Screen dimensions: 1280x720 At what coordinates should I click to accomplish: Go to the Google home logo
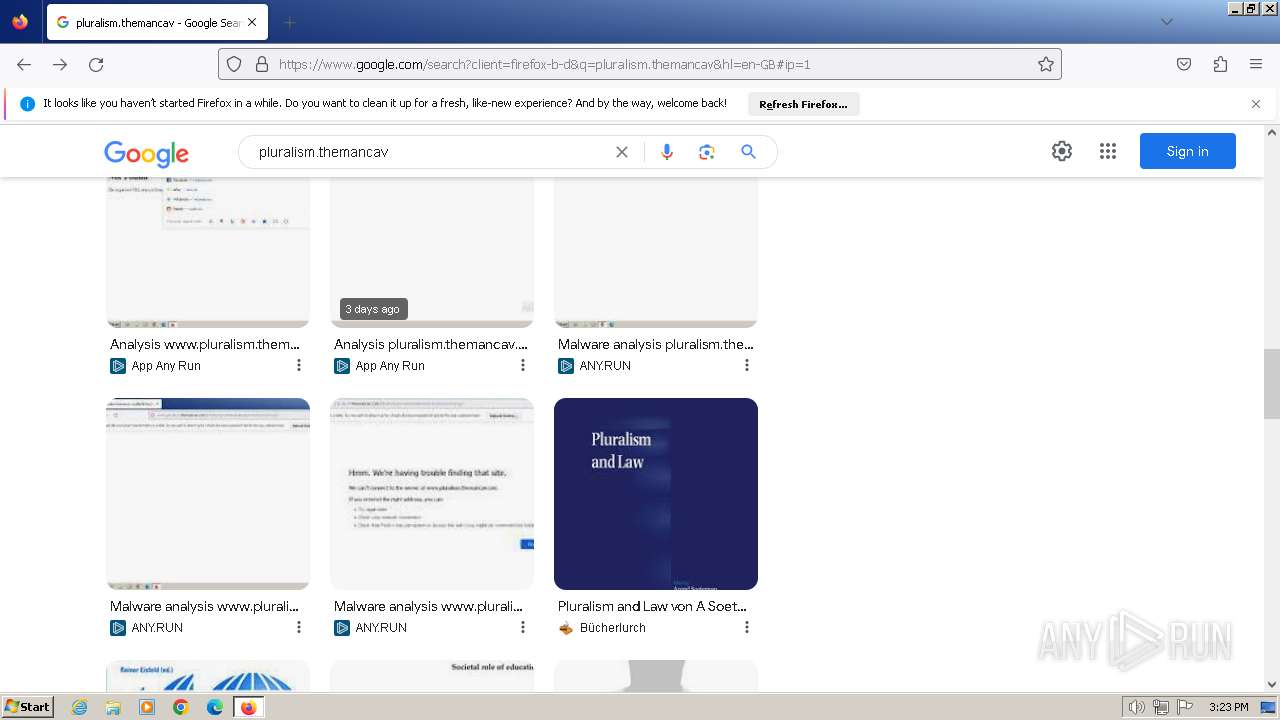pyautogui.click(x=146, y=152)
